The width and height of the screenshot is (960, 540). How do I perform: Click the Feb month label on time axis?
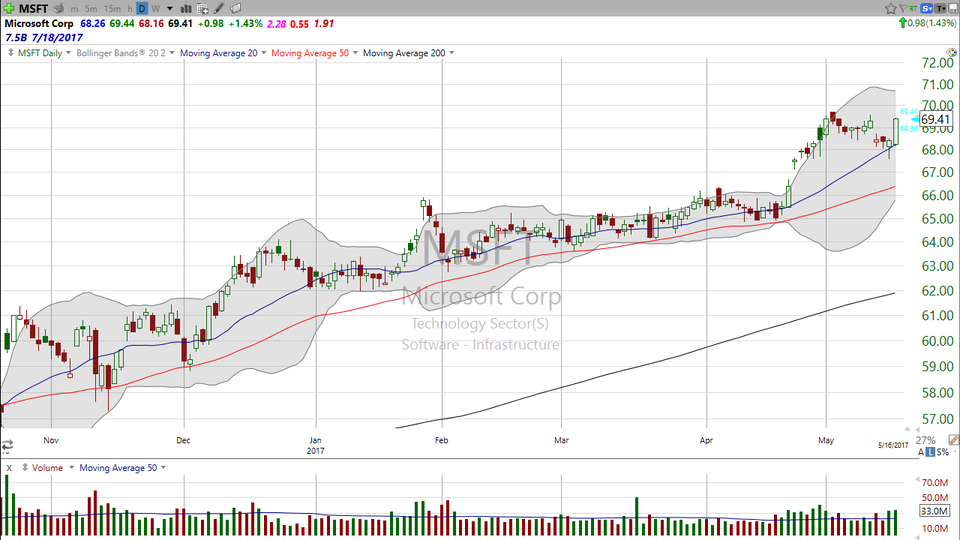pos(441,440)
